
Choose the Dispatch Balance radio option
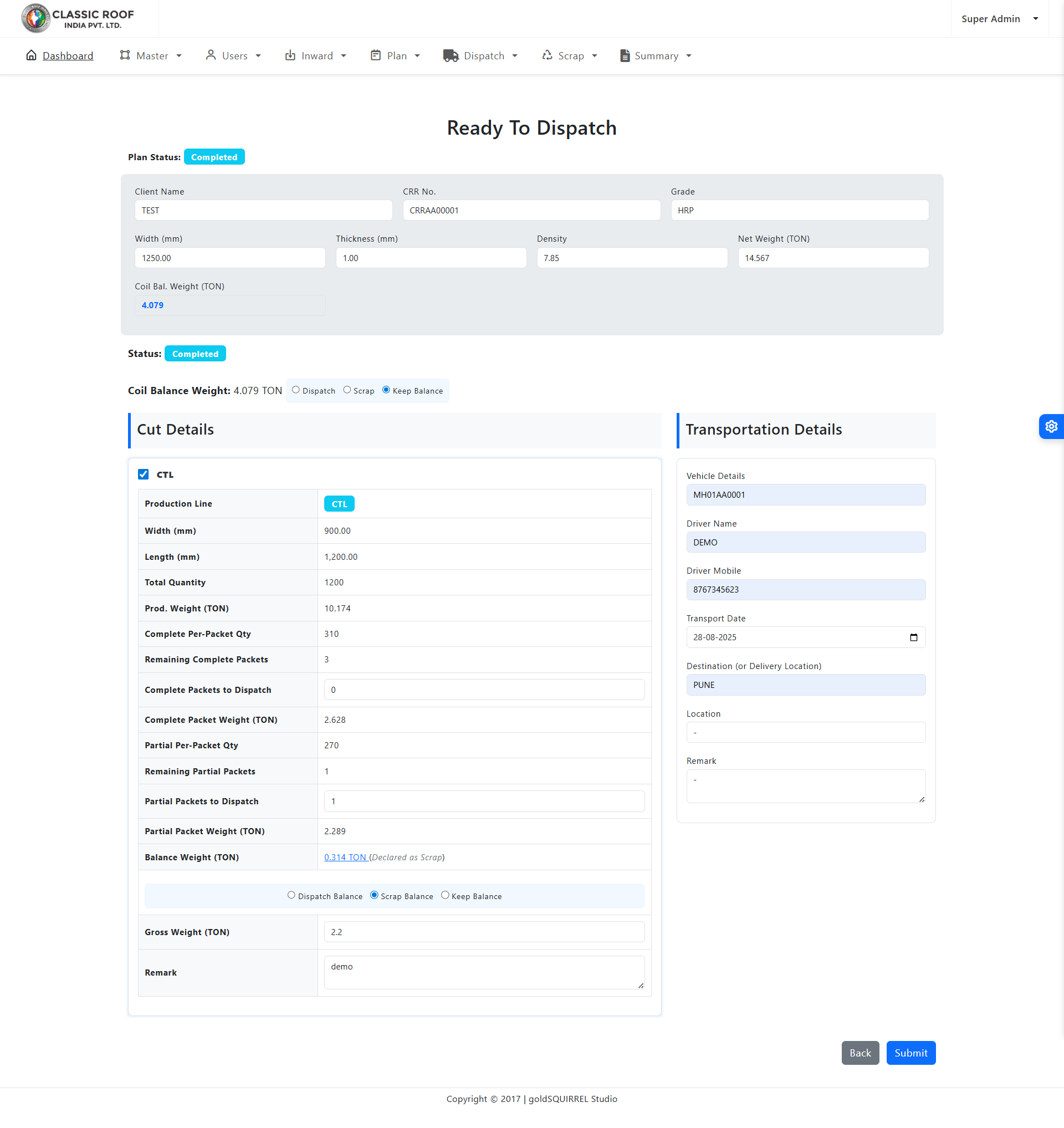pos(291,895)
